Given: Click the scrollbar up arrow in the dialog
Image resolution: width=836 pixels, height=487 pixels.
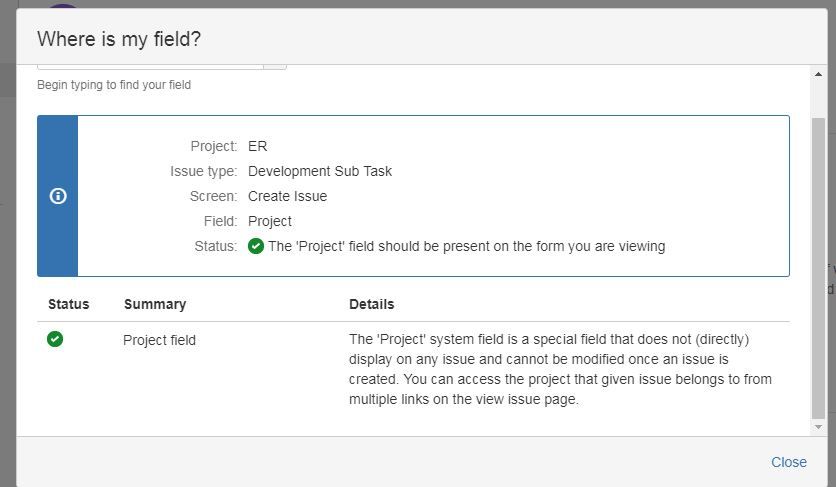Looking at the screenshot, I should pyautogui.click(x=818, y=74).
